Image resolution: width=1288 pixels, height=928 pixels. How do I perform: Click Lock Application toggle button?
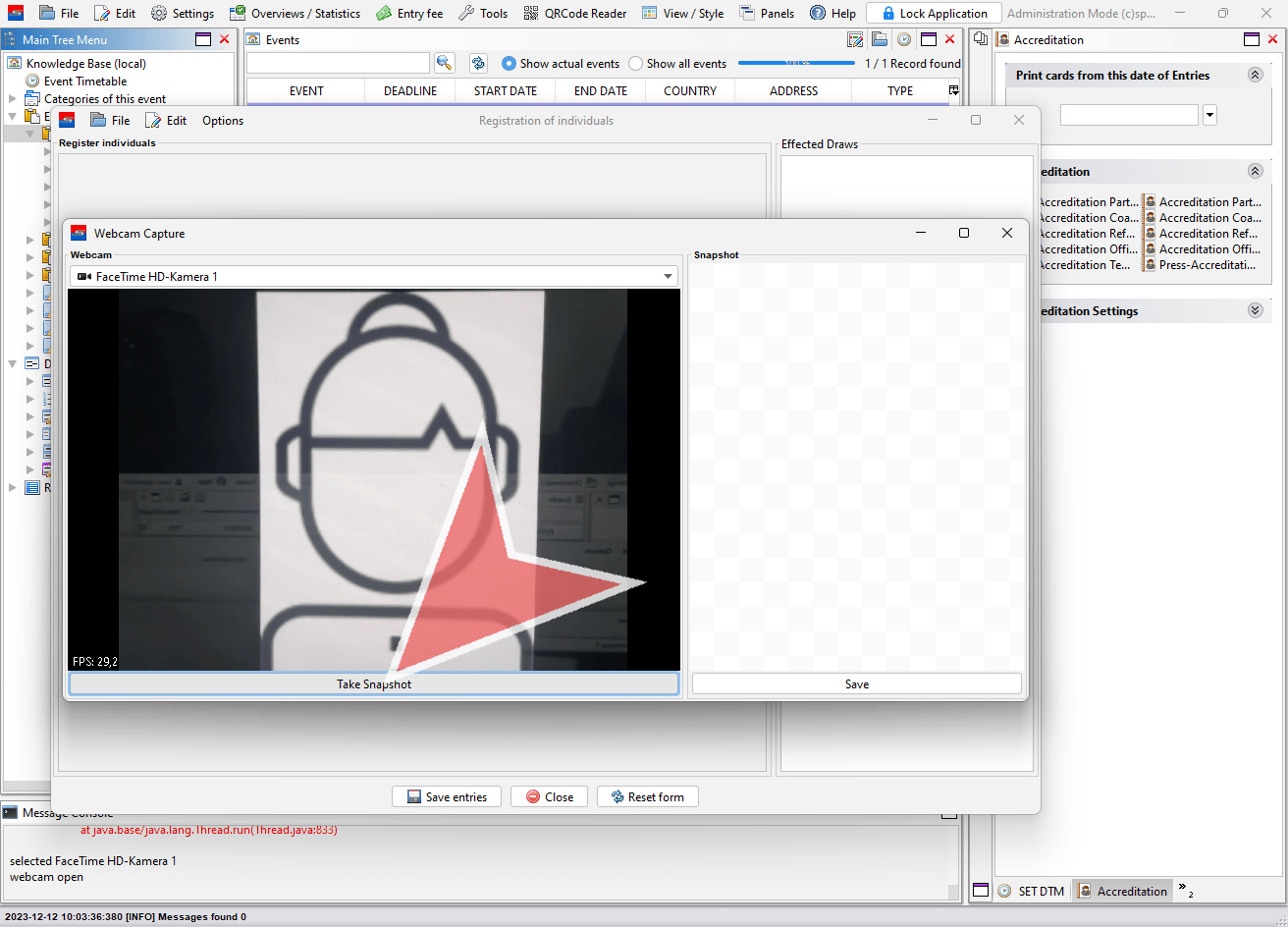coord(933,14)
